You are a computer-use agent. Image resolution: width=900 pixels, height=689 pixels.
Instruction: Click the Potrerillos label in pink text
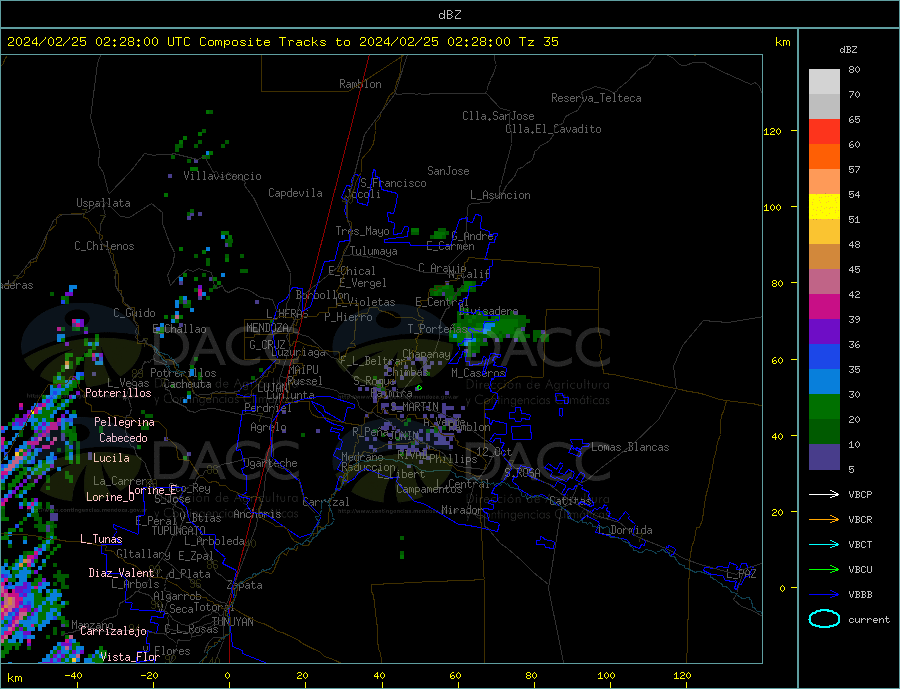(118, 393)
